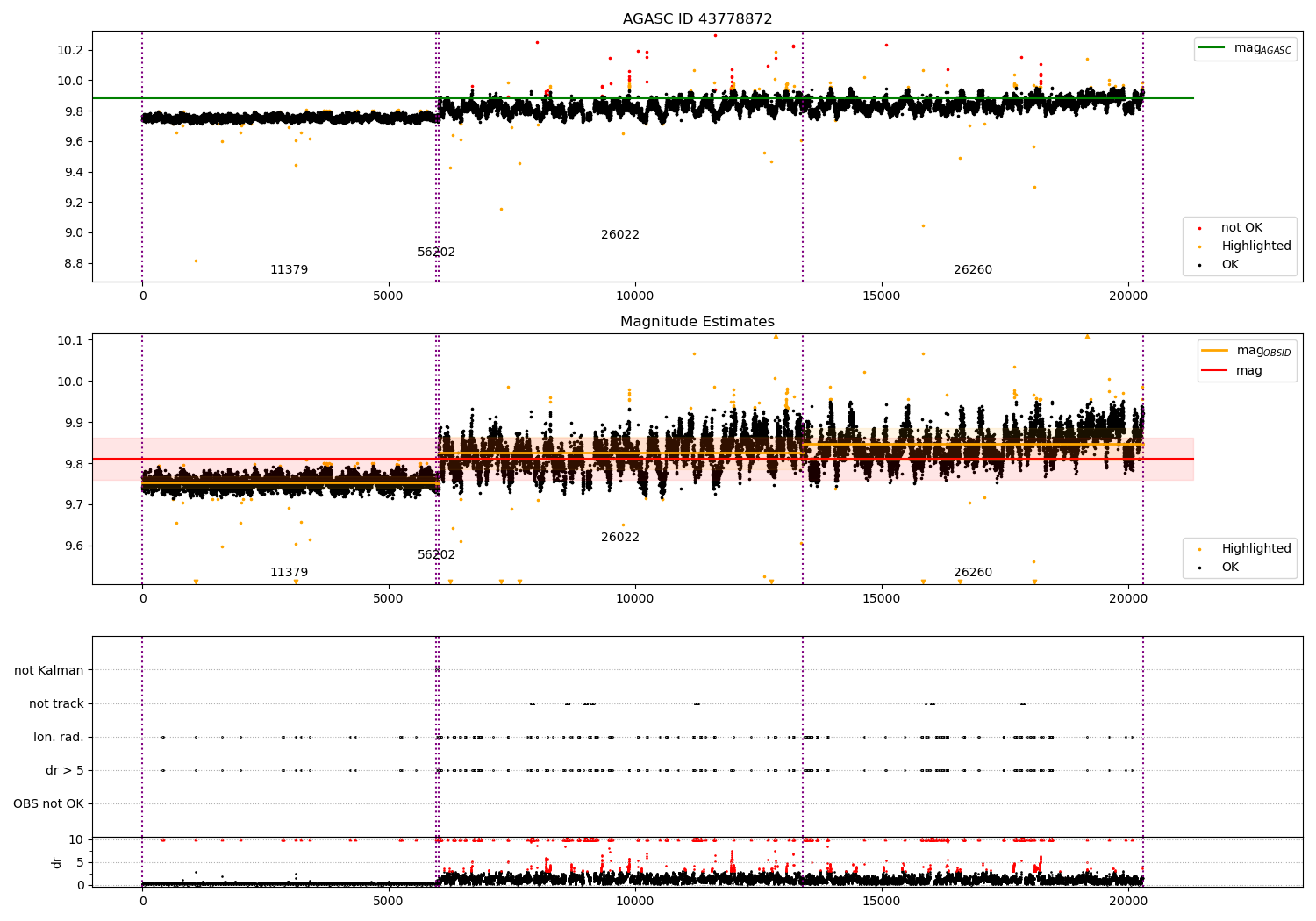
Task: Click the 'dr > 5' row label
Action: [65, 771]
